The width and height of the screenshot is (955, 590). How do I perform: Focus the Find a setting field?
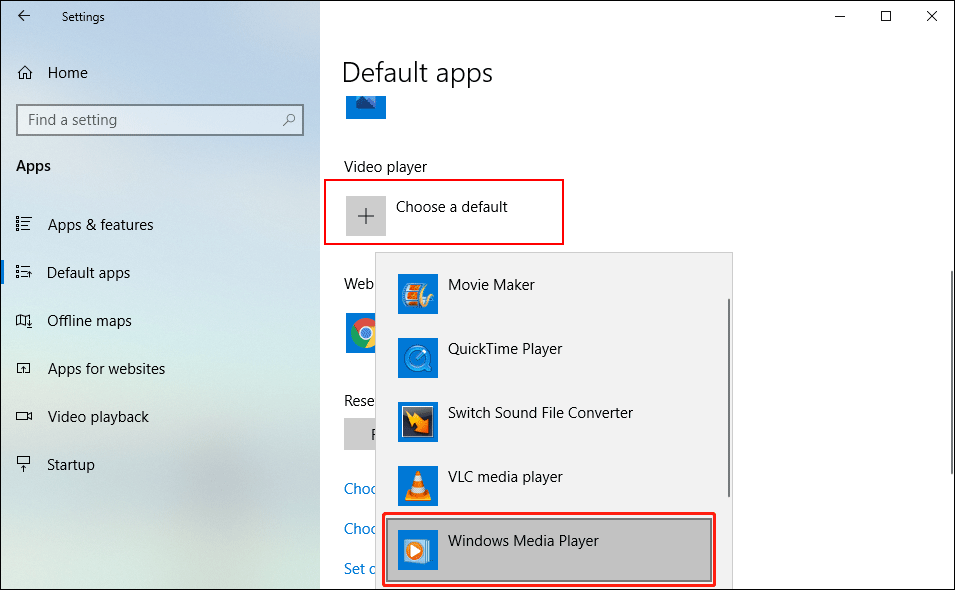pos(160,120)
